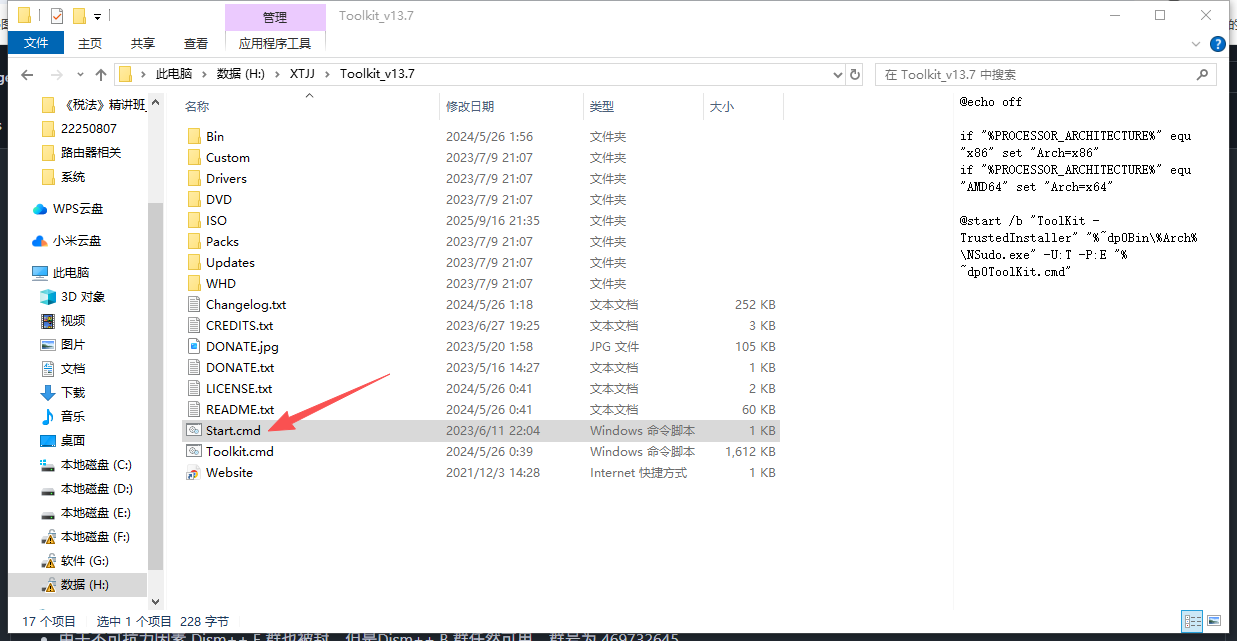
Task: Click the Toolkit_v13.7 search box
Action: point(1040,75)
